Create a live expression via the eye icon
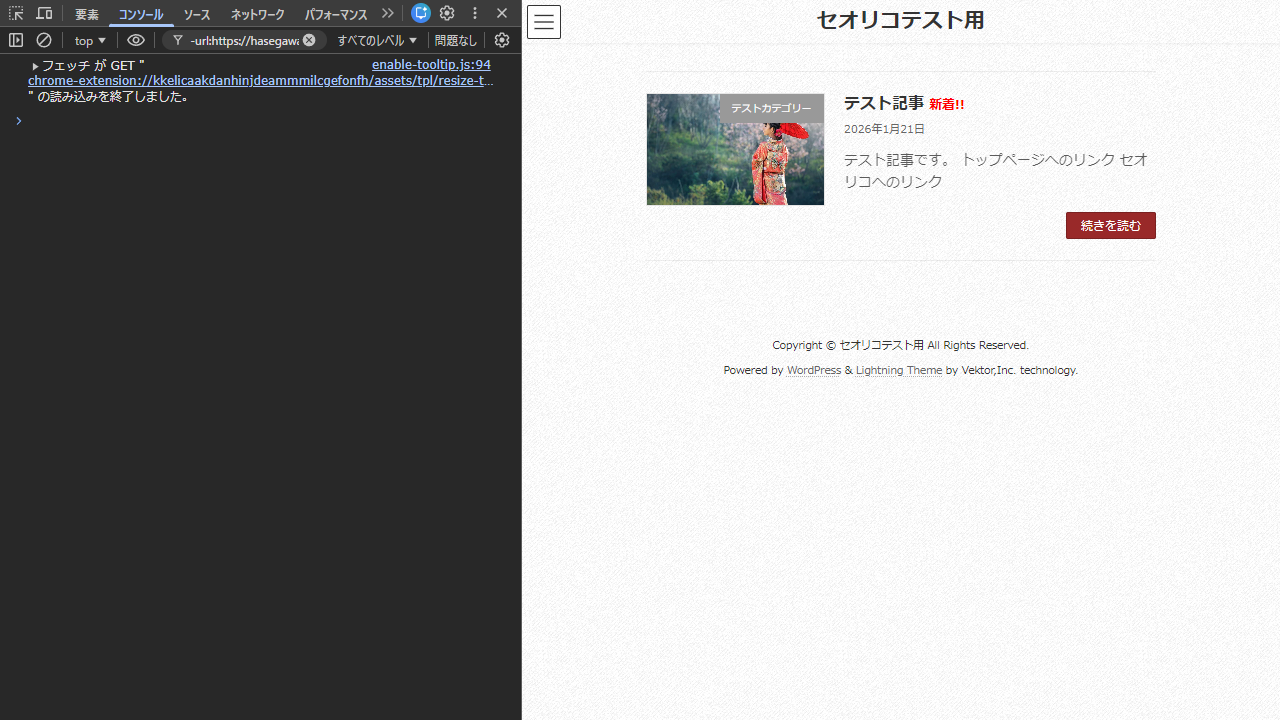 (x=136, y=40)
